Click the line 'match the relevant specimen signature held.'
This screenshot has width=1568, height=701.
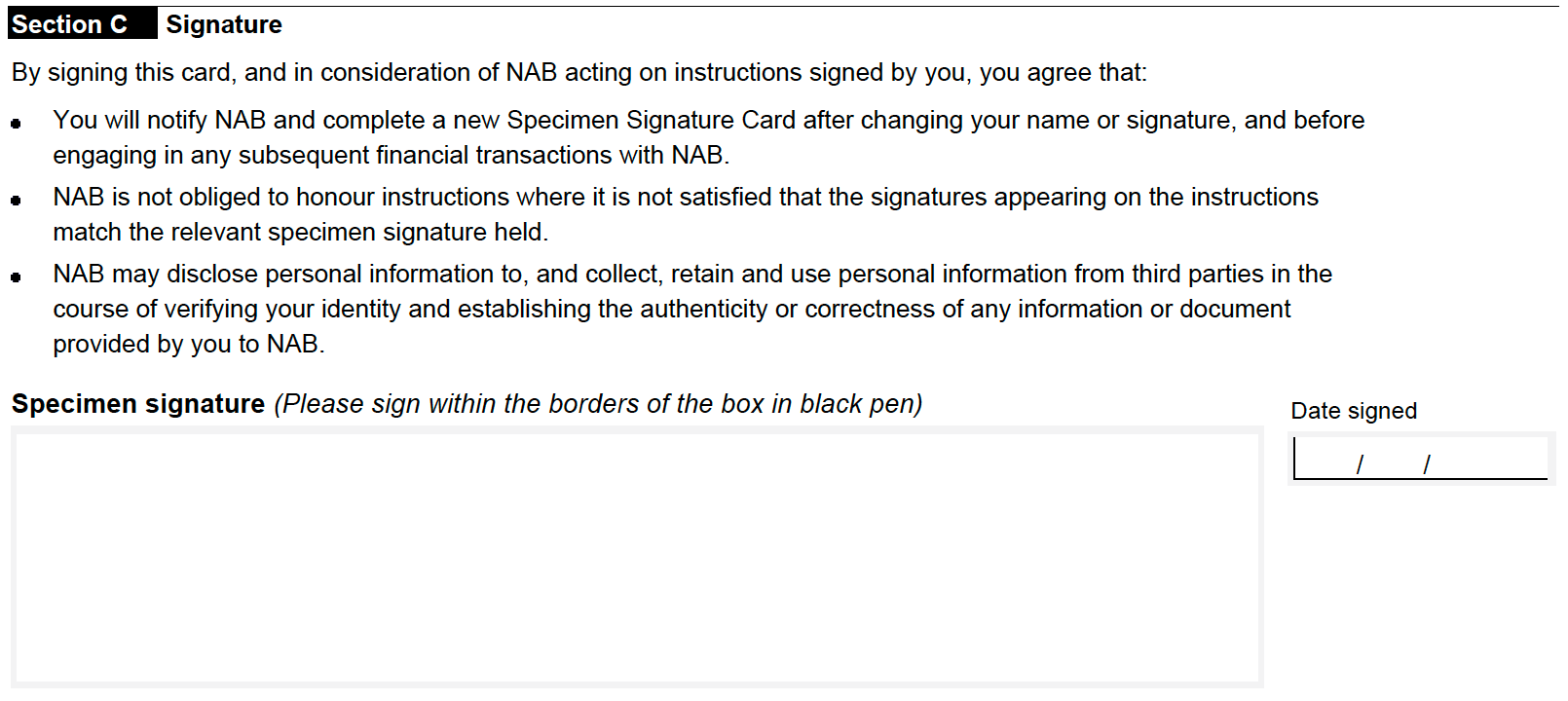coord(301,232)
